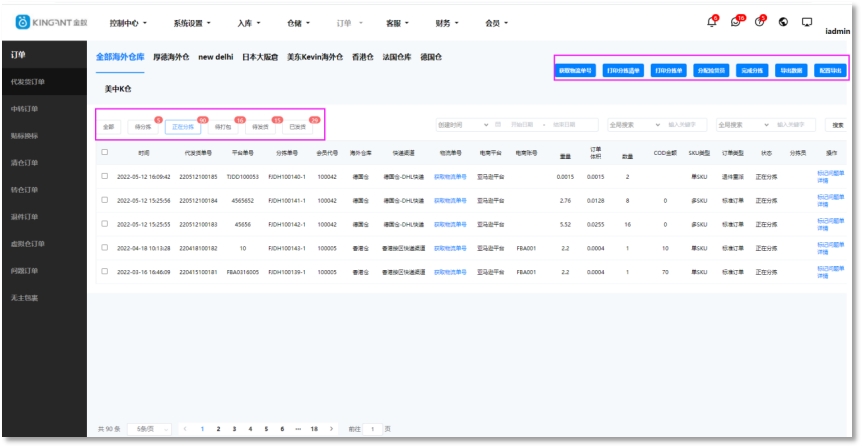Switch to the 日本大阪仓 warehouse tab

point(260,57)
